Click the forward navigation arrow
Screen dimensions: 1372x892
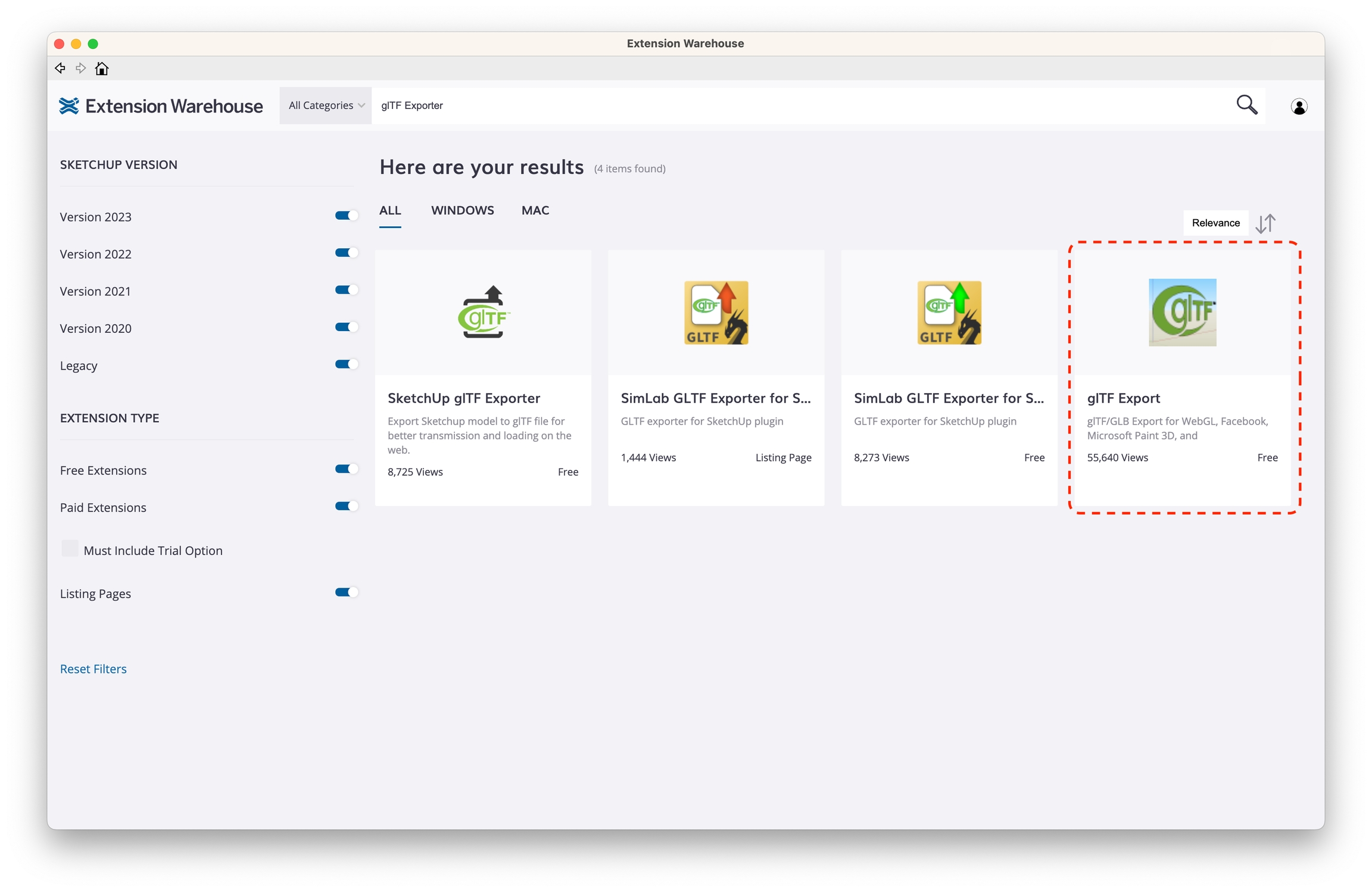click(80, 68)
